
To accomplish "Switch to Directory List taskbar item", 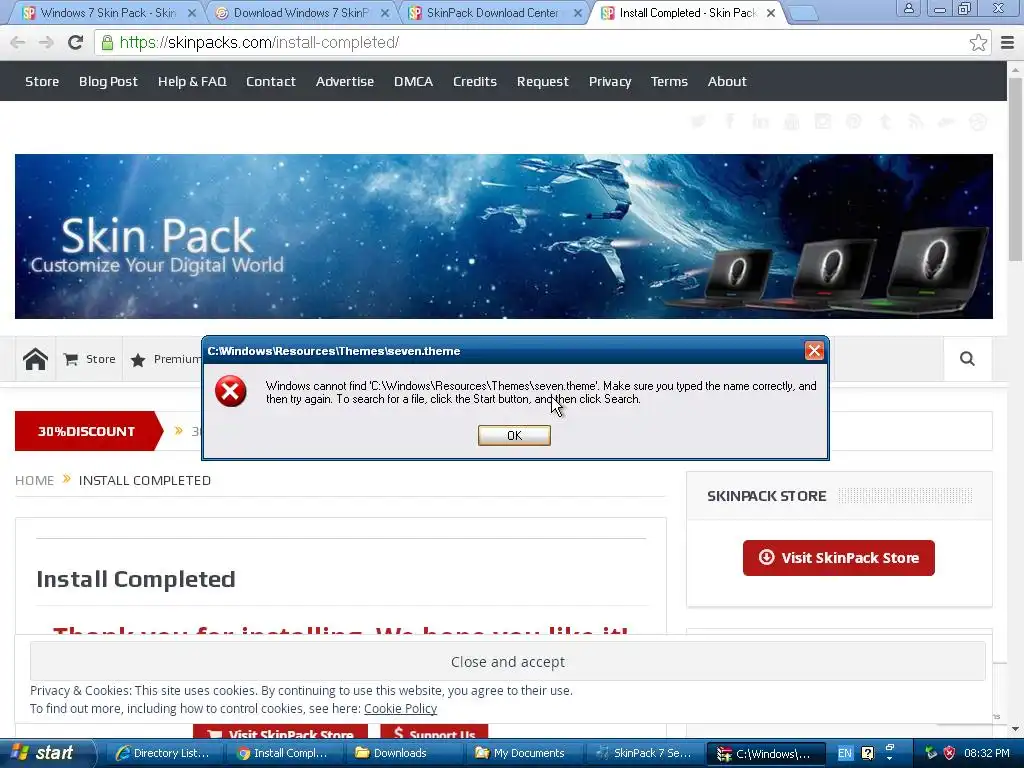I will 163,753.
